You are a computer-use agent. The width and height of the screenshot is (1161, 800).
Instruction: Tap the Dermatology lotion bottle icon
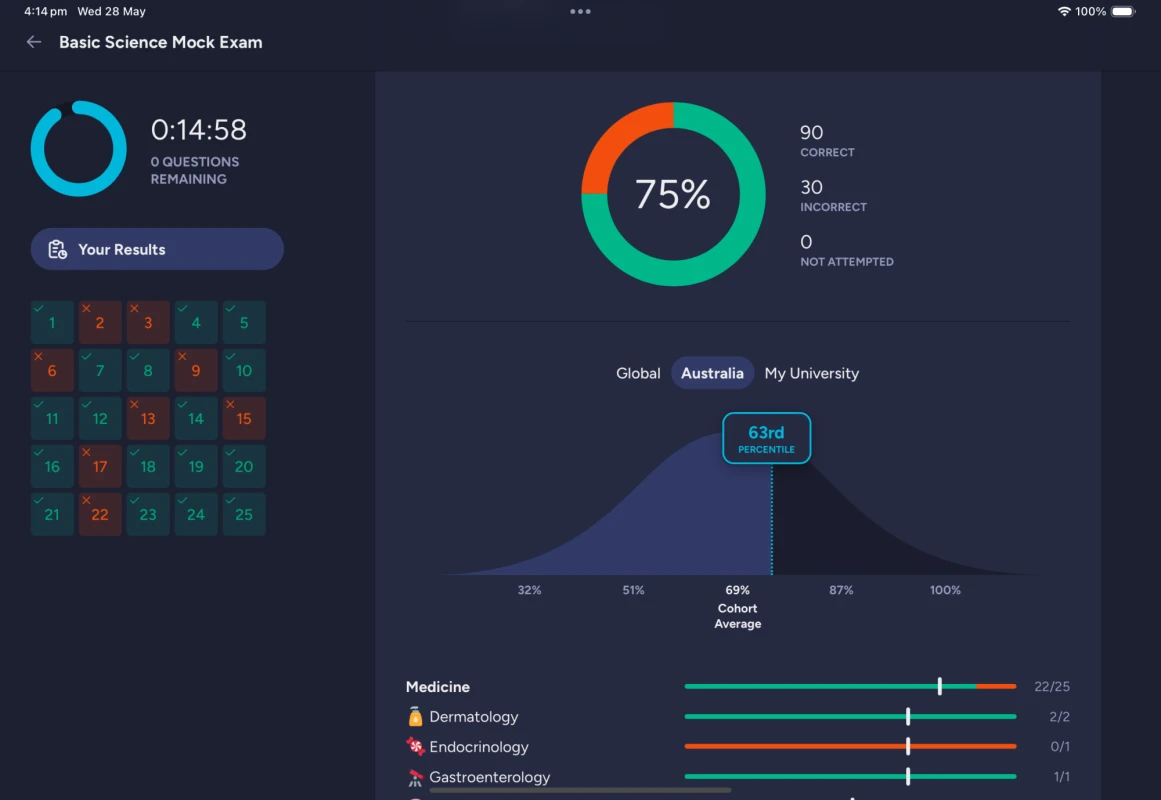tap(415, 717)
